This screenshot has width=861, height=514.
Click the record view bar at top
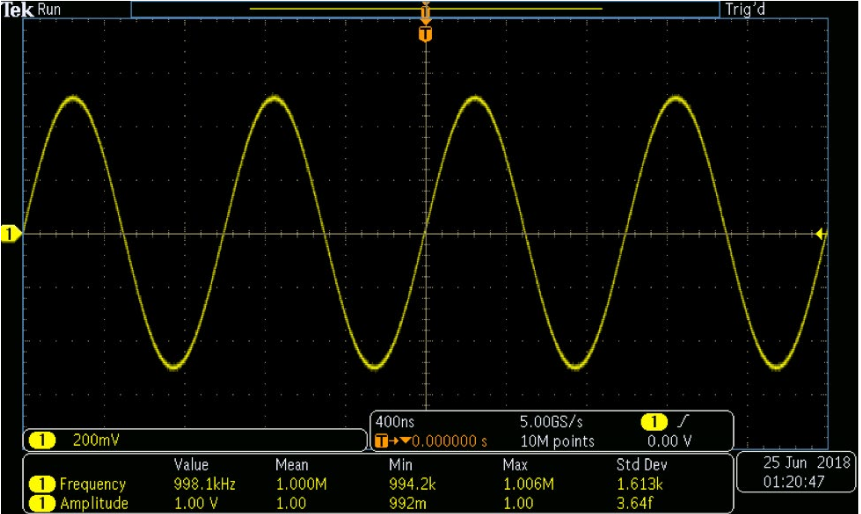(x=425, y=9)
